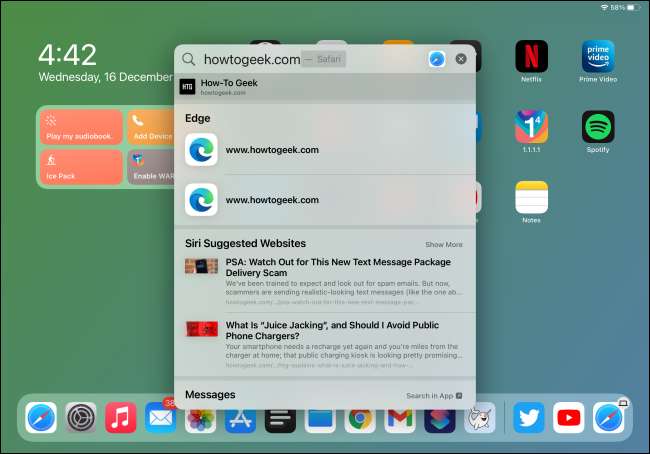Launch the 1.1.1.1 app
The width and height of the screenshot is (650, 454).
(x=531, y=126)
